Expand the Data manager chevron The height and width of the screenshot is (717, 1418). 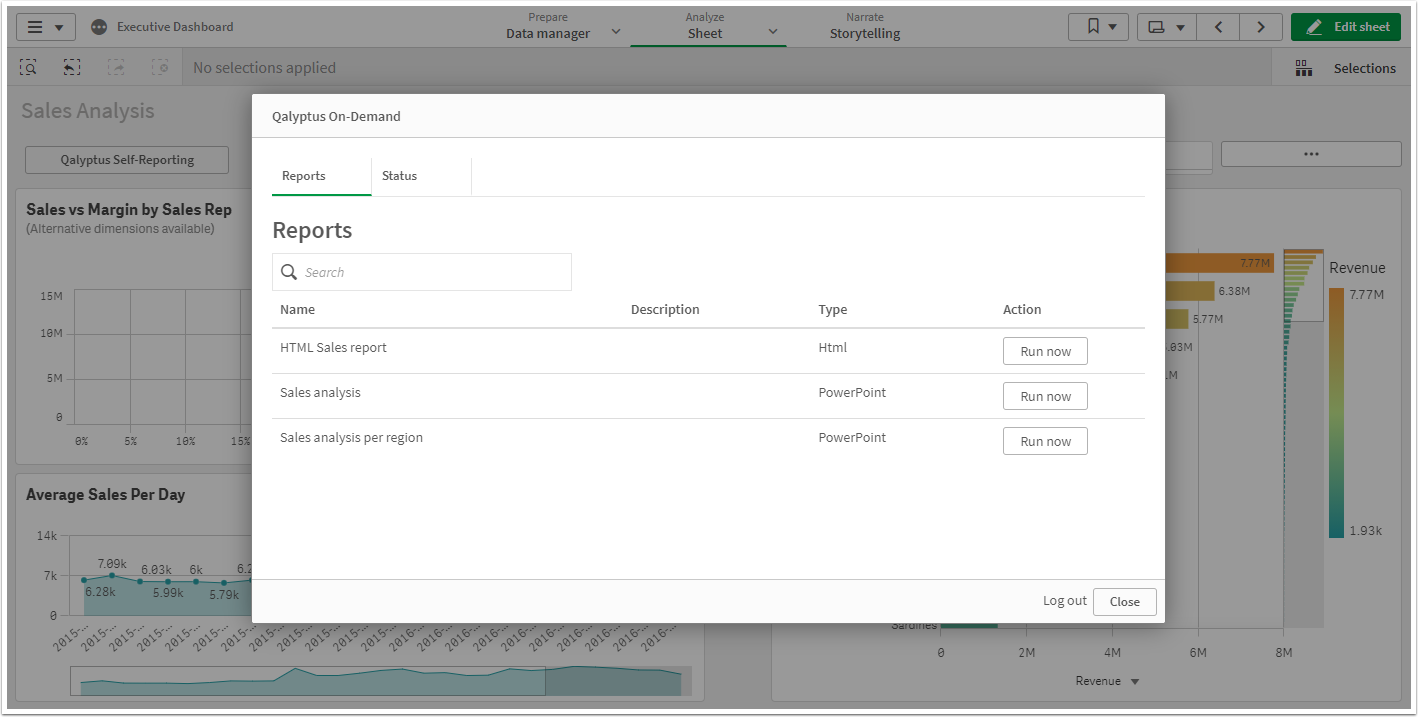(x=616, y=32)
